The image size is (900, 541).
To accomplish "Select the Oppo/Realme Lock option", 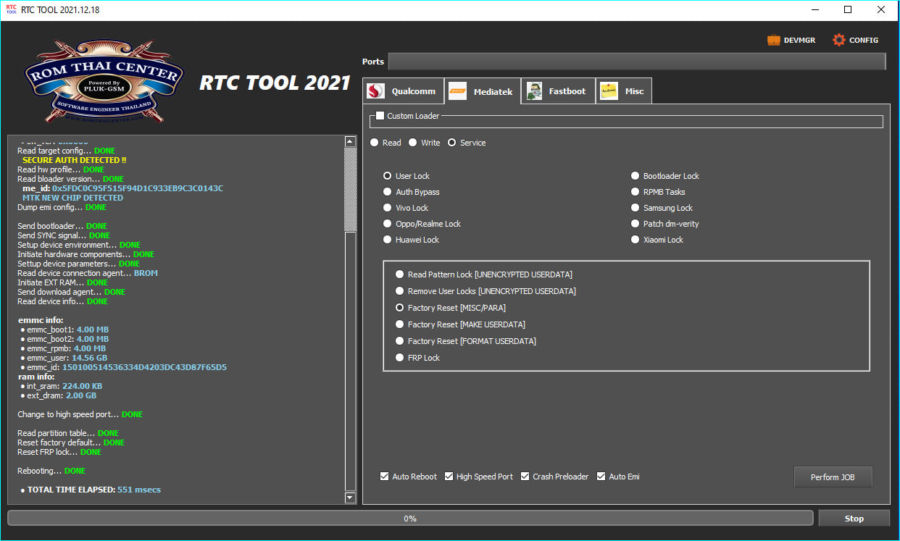I will (x=387, y=224).
